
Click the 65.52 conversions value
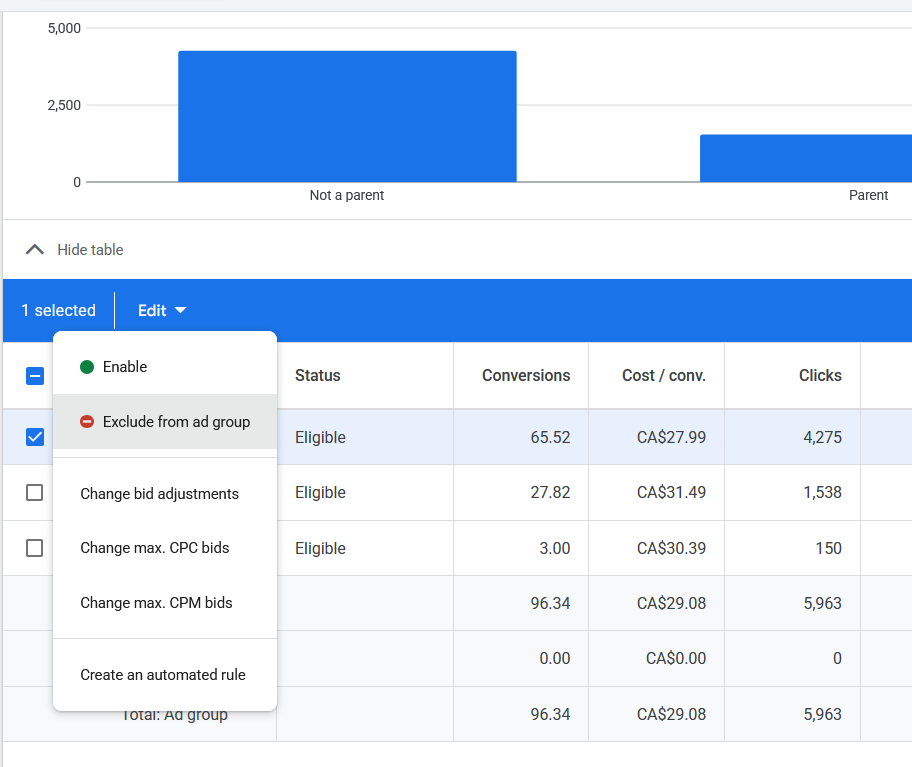pos(550,437)
